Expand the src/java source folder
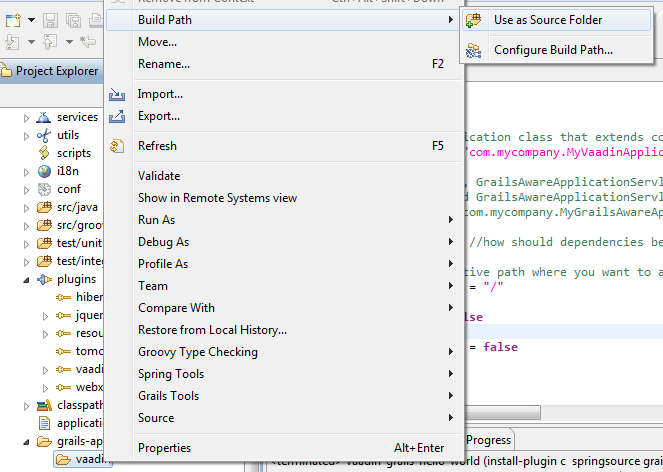Viewport: 663px width, 472px height. [26, 208]
